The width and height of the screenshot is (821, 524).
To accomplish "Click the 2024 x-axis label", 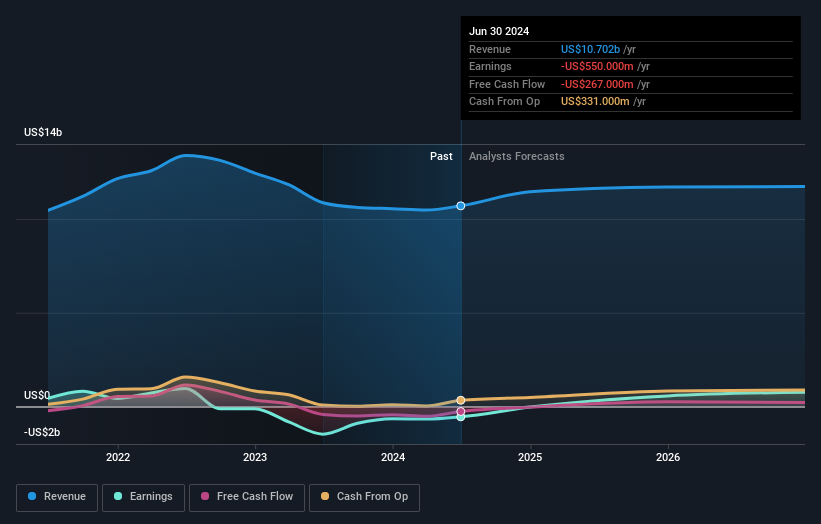I will [393, 457].
